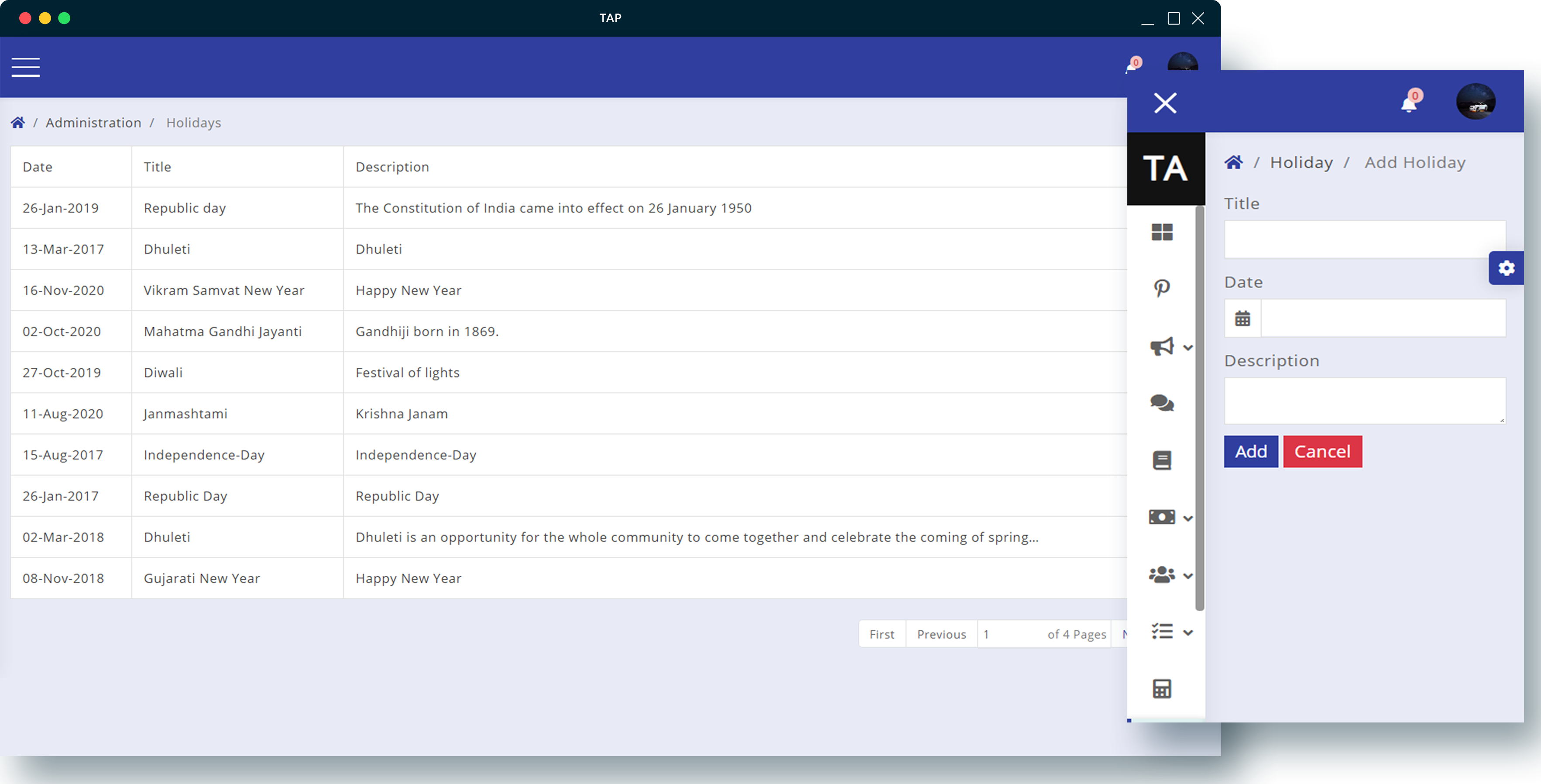Open the calculator icon in sidebar
The image size is (1541, 784).
pyautogui.click(x=1162, y=689)
